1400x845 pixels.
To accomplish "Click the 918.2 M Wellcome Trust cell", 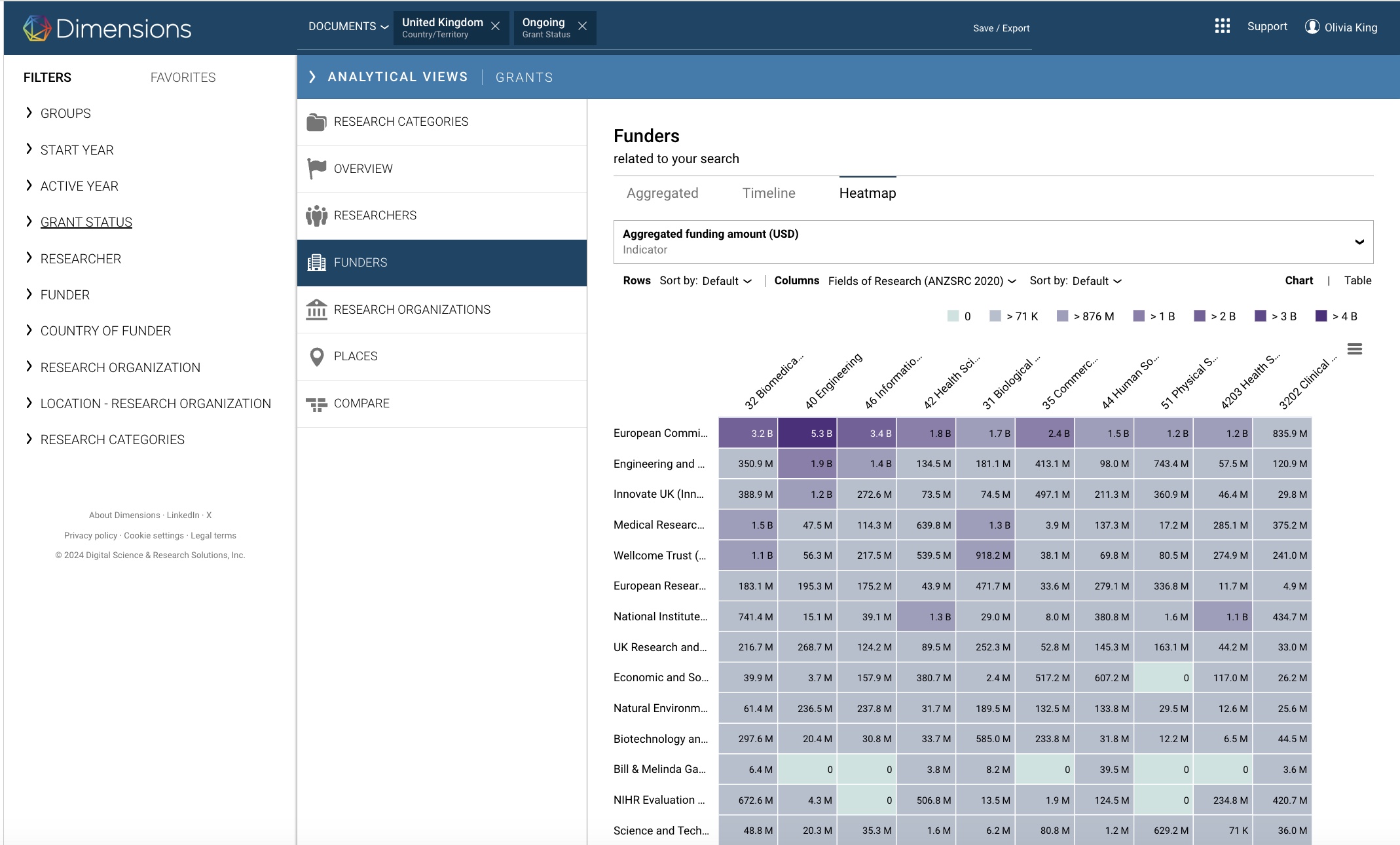I will tap(986, 555).
